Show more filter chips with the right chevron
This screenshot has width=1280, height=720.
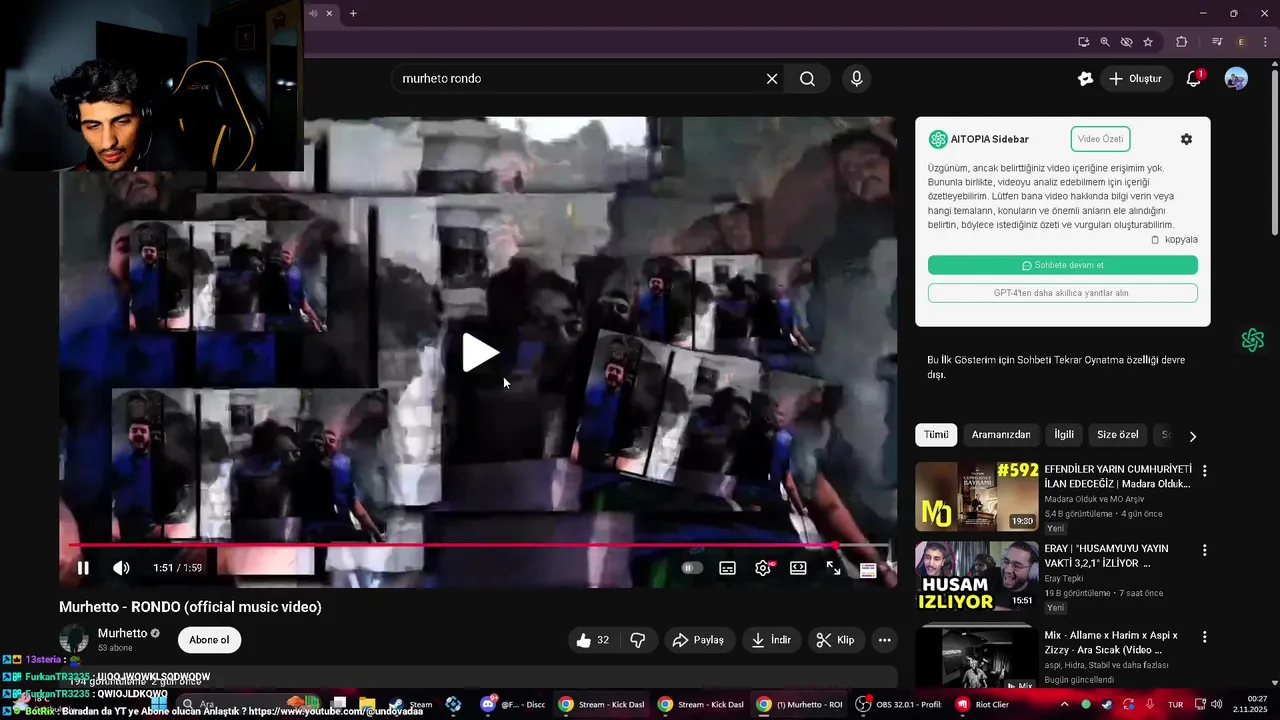point(1192,436)
